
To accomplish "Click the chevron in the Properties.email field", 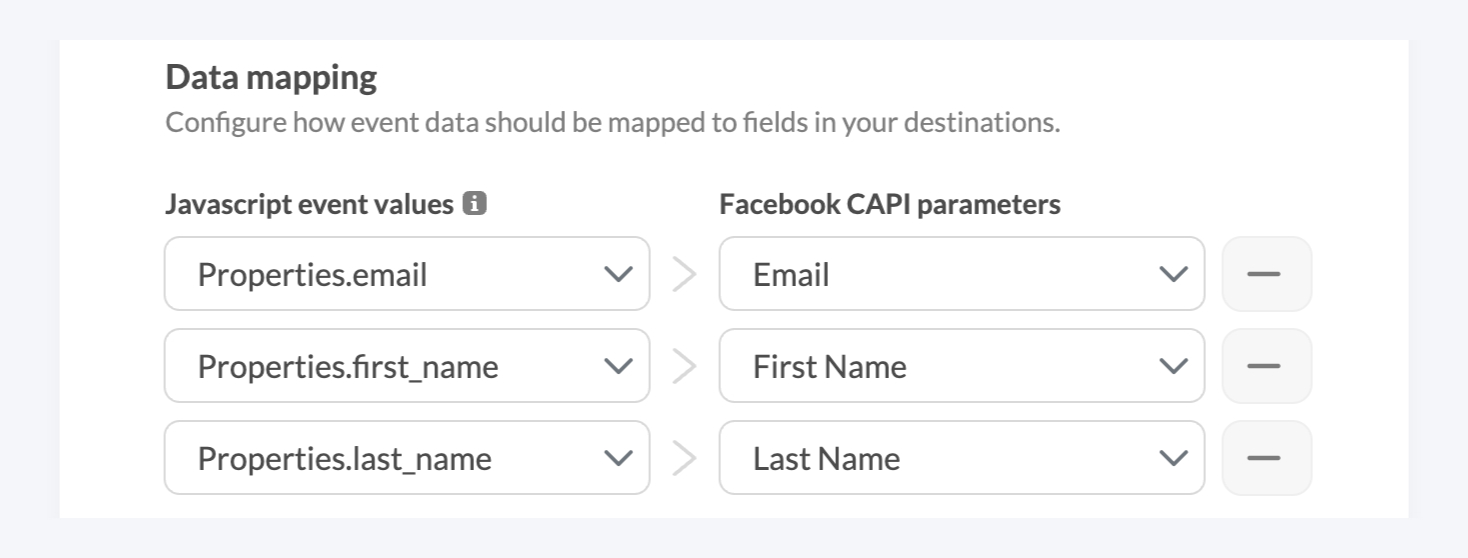I will pyautogui.click(x=619, y=275).
